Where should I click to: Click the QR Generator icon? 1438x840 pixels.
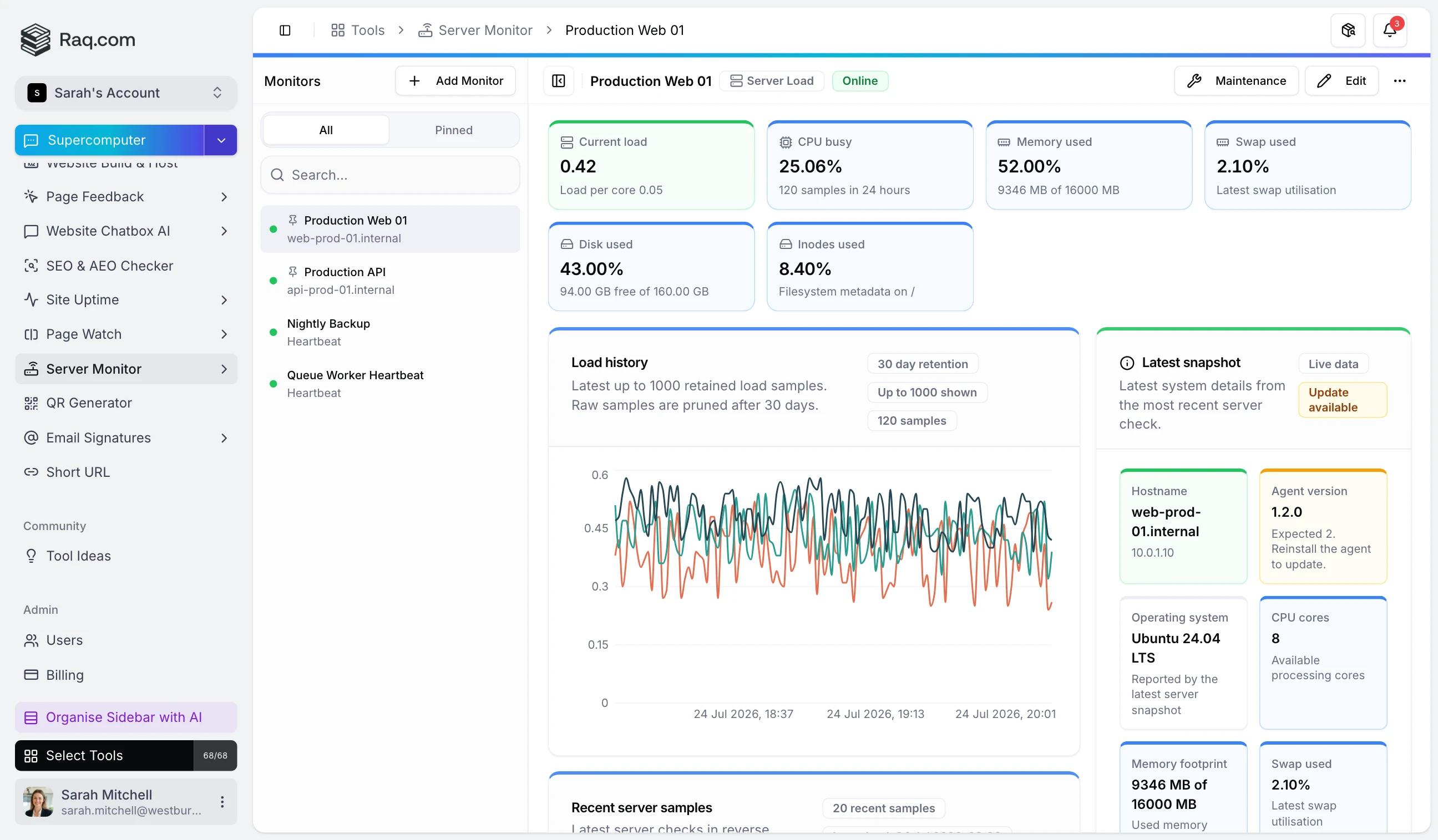(x=31, y=403)
